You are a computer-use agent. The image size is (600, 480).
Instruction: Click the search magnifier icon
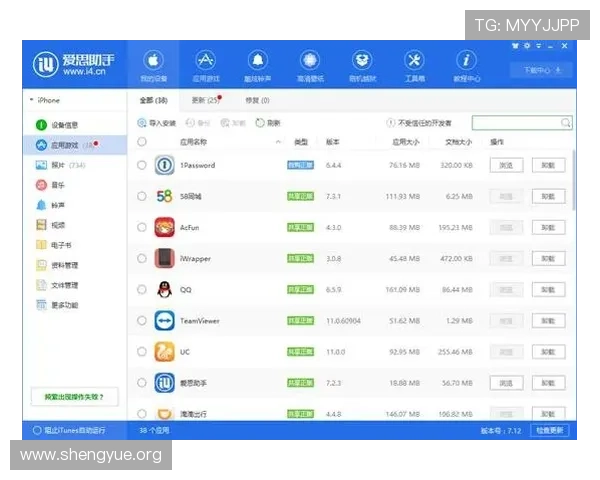[x=566, y=123]
